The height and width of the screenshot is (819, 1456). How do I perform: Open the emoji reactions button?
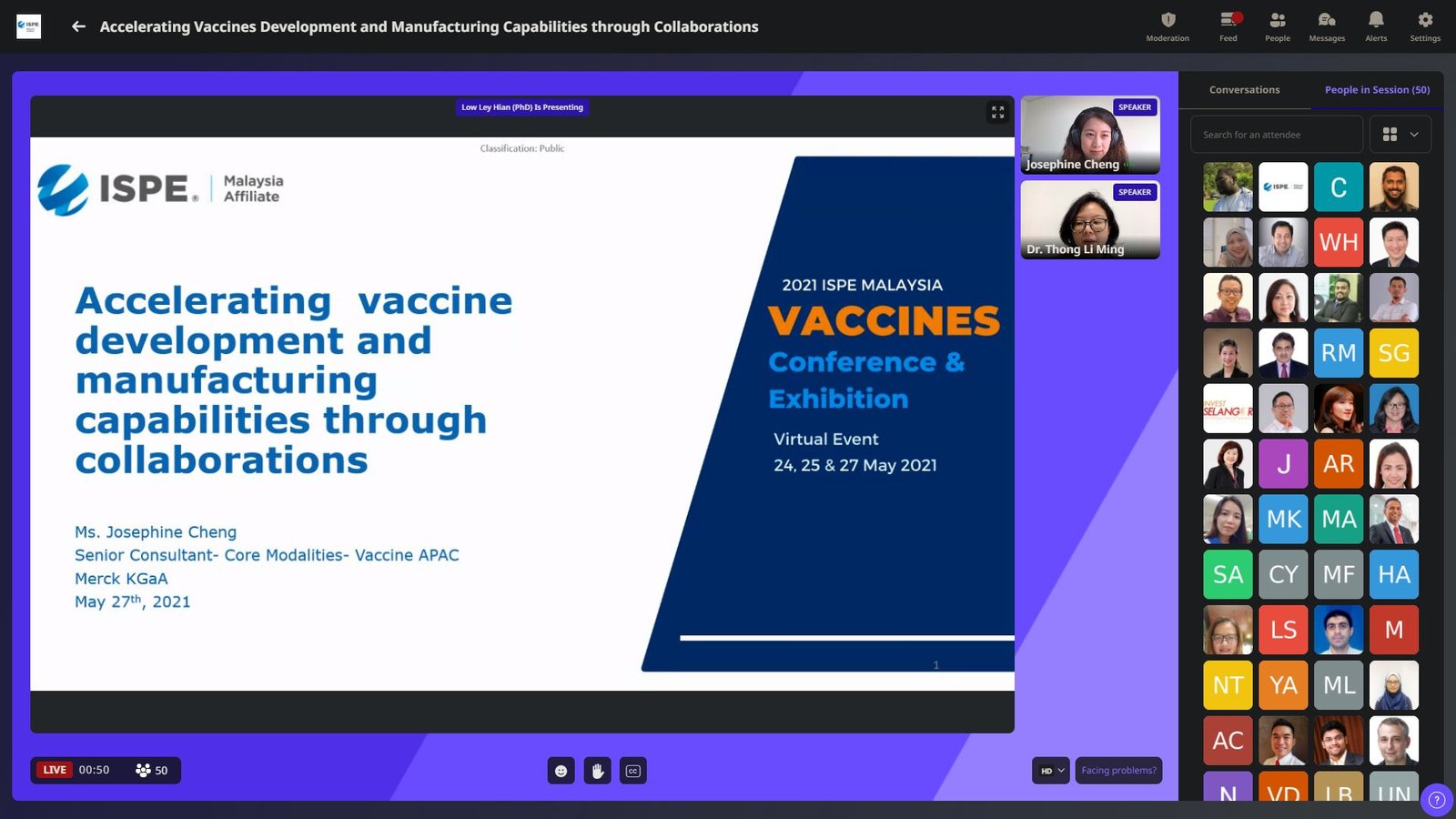pyautogui.click(x=561, y=771)
